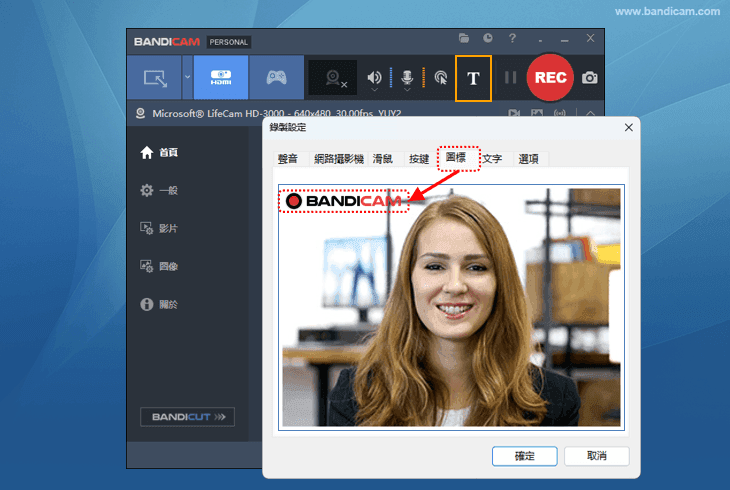Switch to the 按鍵 tab

tap(419, 159)
